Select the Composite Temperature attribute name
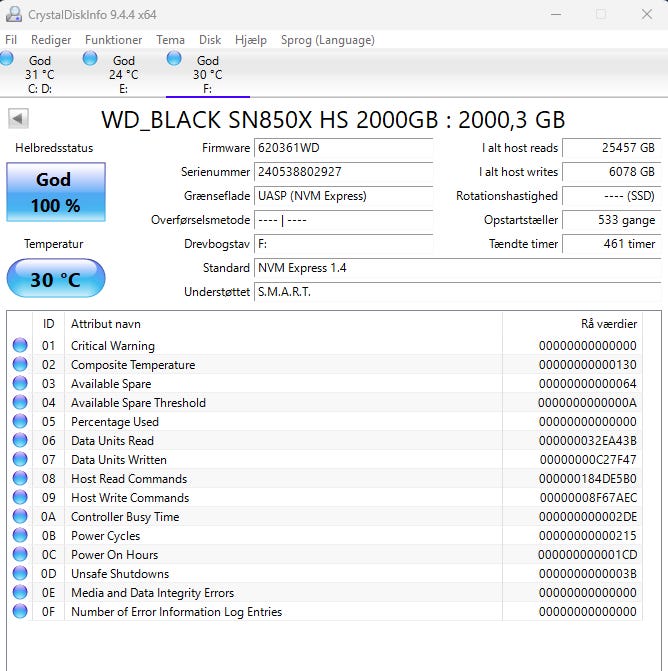The image size is (668, 671). coord(133,365)
